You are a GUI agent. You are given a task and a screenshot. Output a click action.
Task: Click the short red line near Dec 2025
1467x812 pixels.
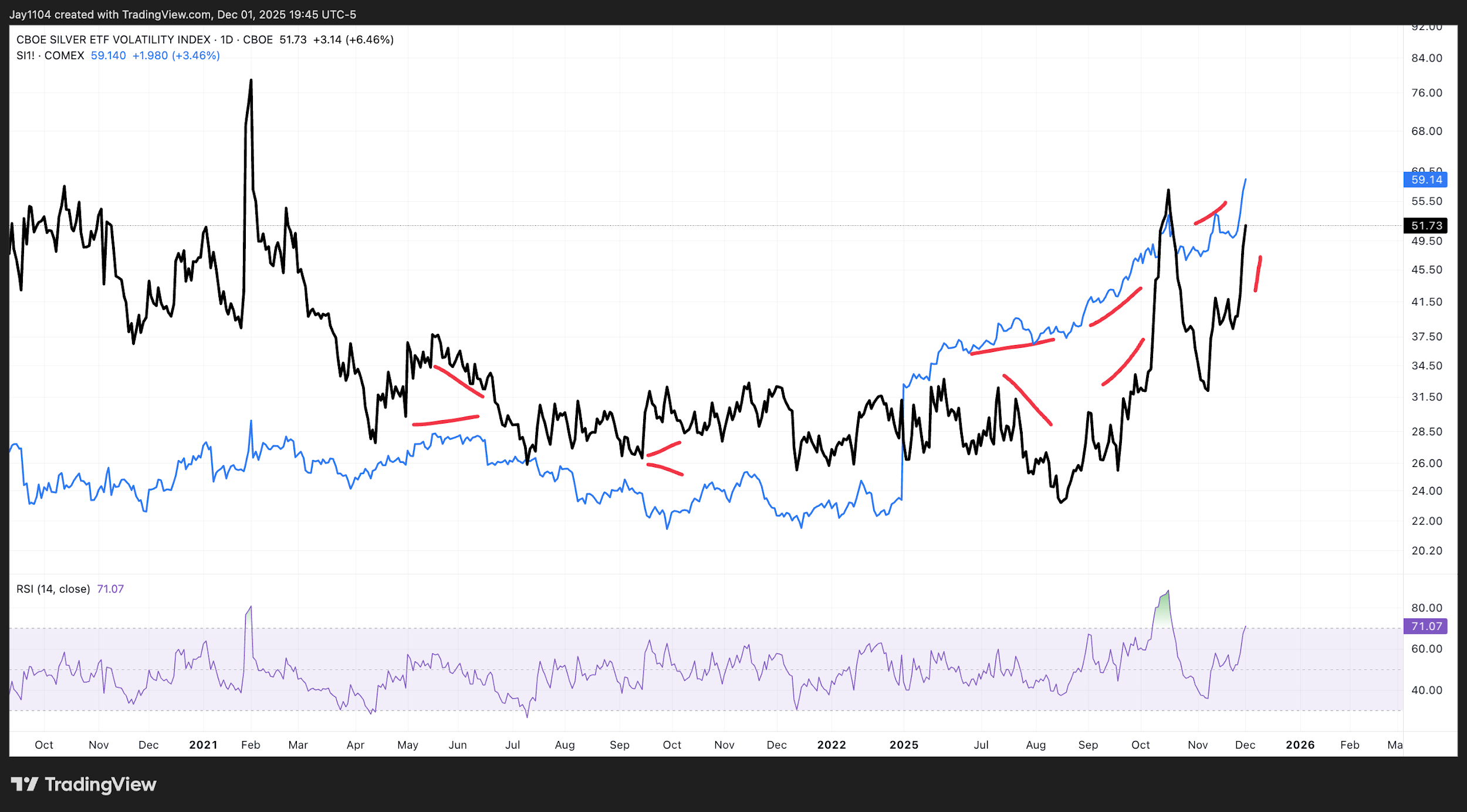click(x=1258, y=273)
